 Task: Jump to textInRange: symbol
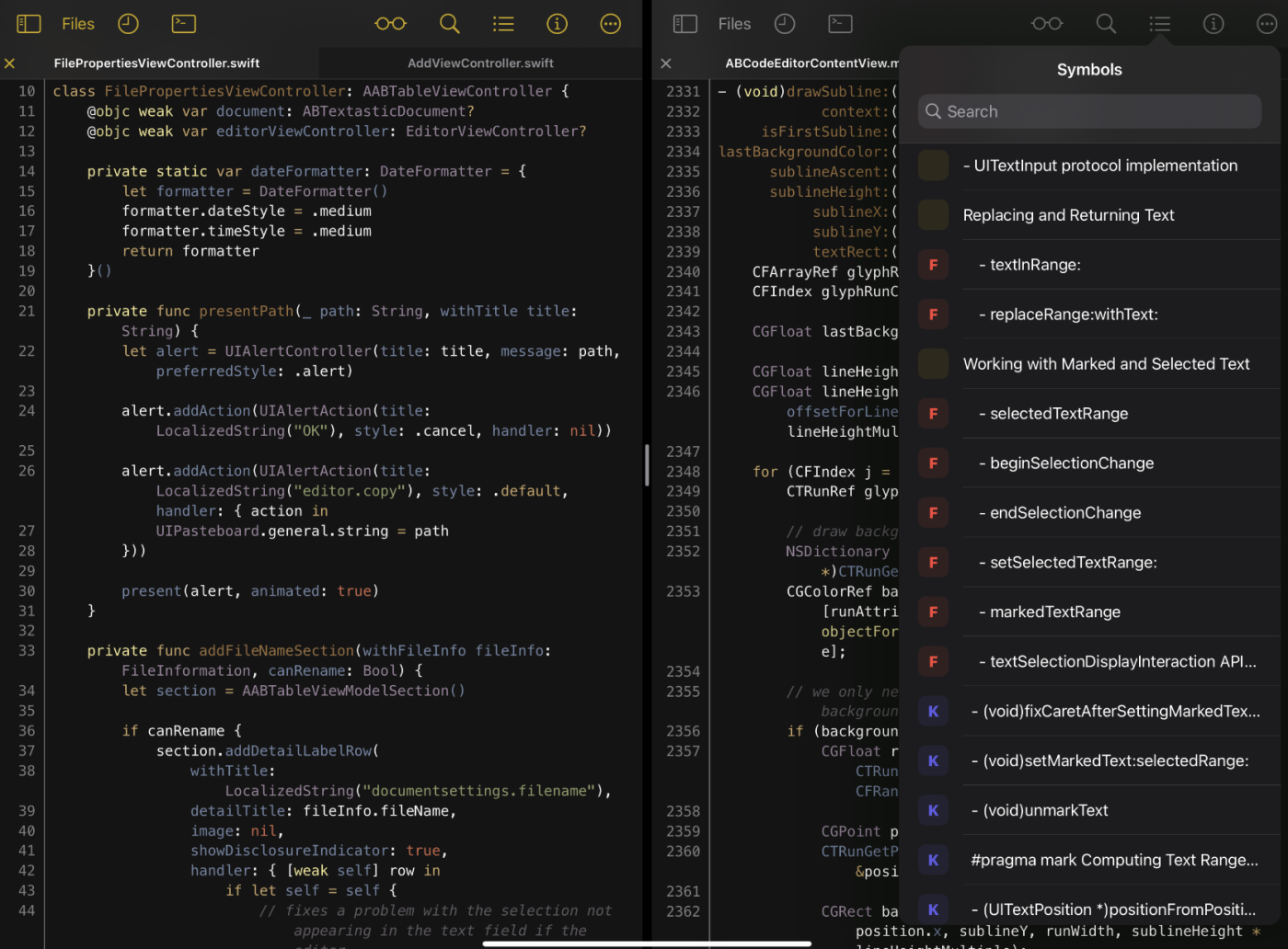1035,265
